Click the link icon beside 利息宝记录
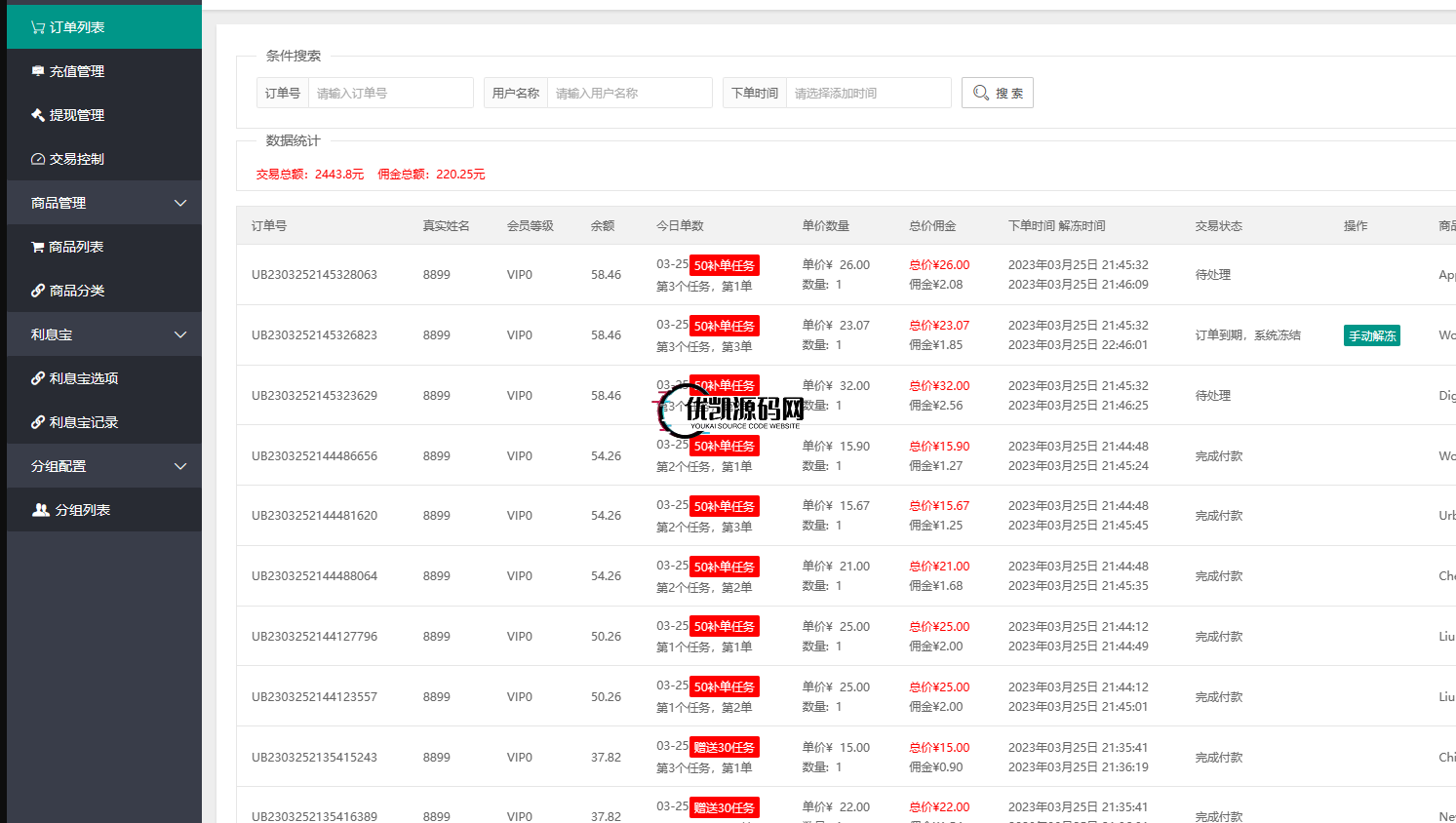Viewport: 1456px width, 823px height. (x=38, y=422)
